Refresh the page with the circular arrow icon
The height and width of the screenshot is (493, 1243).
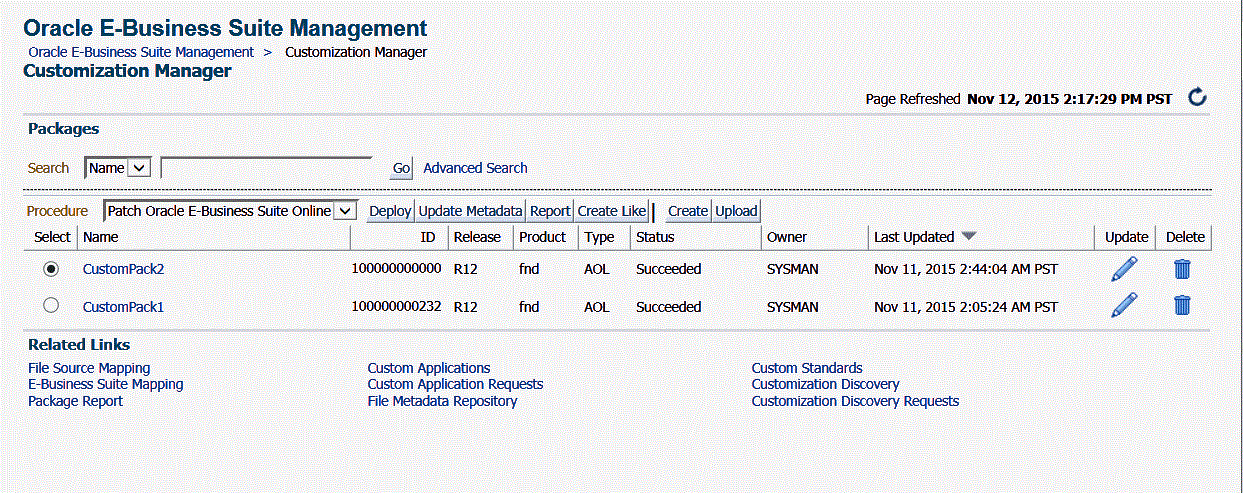1197,97
